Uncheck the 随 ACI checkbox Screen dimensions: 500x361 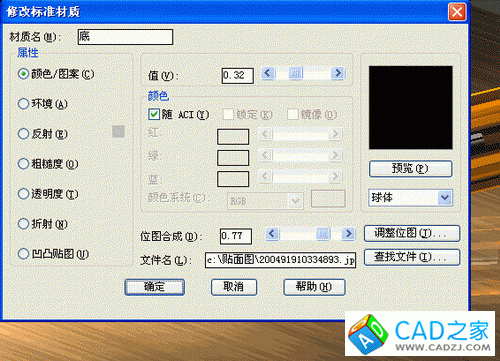(154, 114)
